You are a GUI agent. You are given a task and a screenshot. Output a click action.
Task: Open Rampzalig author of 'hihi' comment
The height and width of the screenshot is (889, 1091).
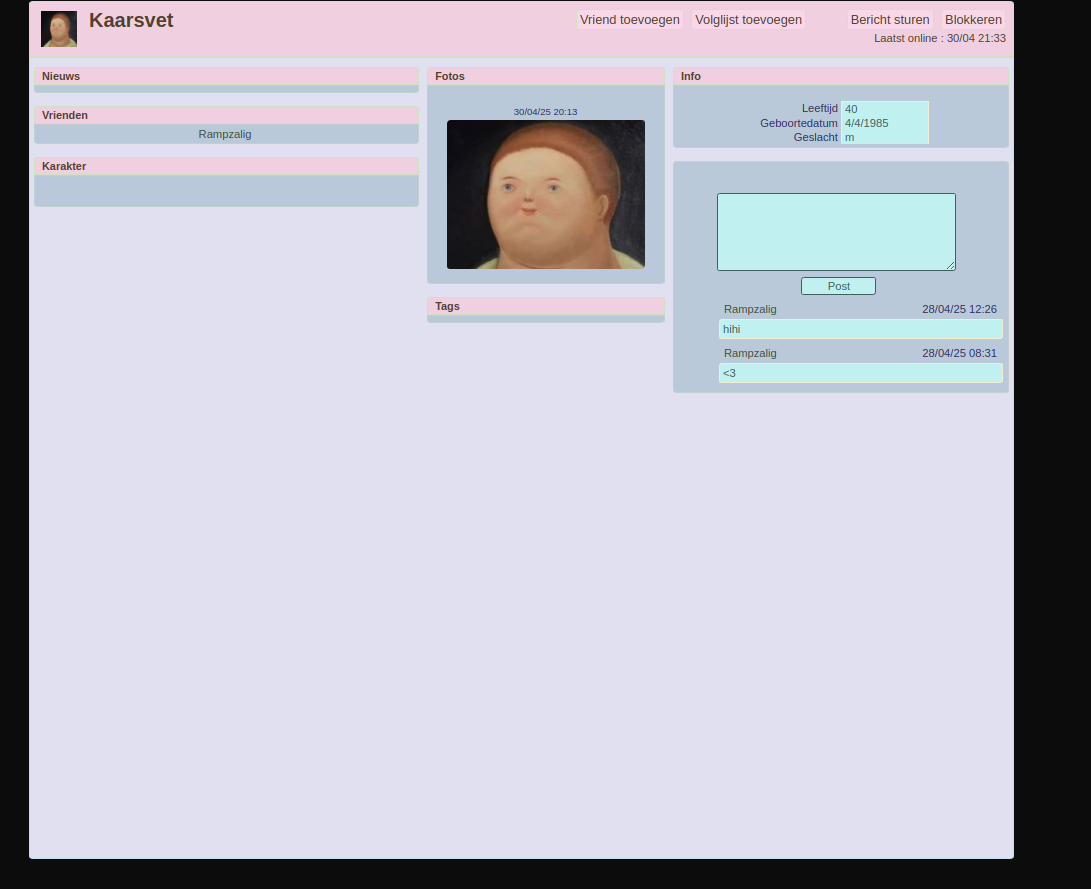(x=750, y=309)
